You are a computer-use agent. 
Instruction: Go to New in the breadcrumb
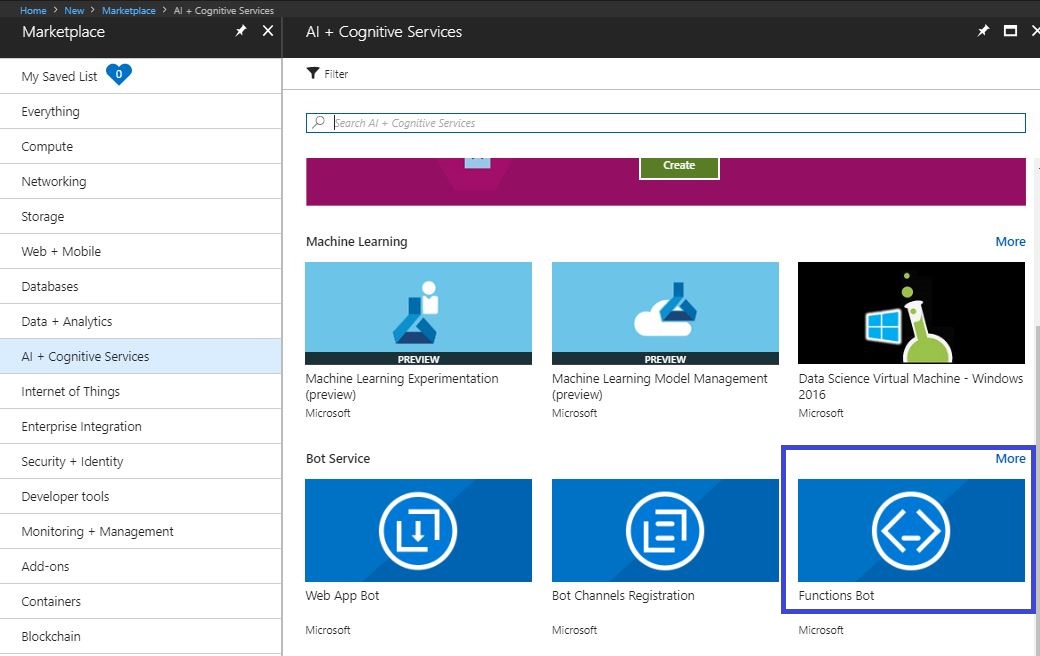74,11
